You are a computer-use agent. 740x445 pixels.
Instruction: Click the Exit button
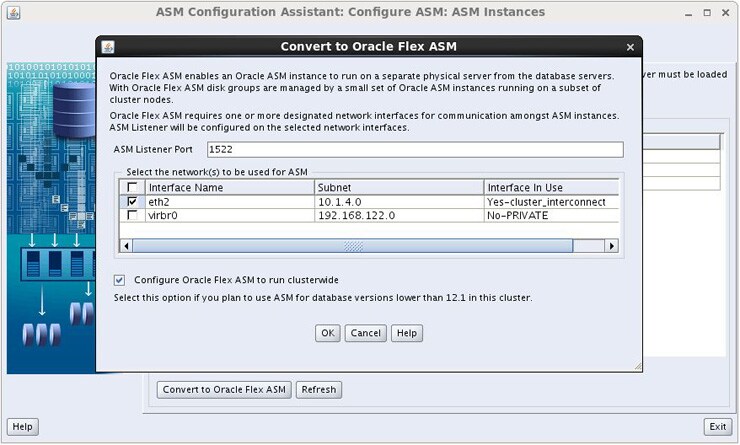[x=717, y=426]
